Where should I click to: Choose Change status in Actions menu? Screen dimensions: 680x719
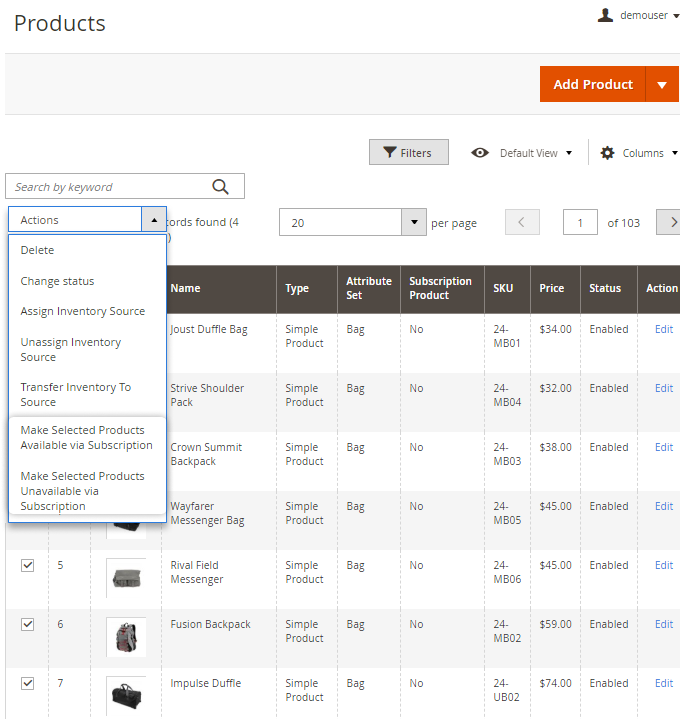coord(57,281)
